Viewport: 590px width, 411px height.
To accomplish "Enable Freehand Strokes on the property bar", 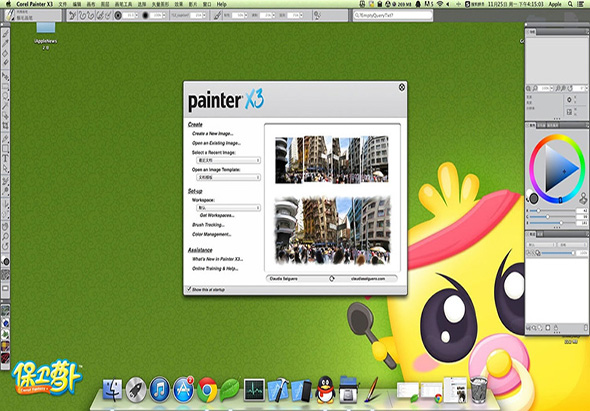I will tap(82, 15).
